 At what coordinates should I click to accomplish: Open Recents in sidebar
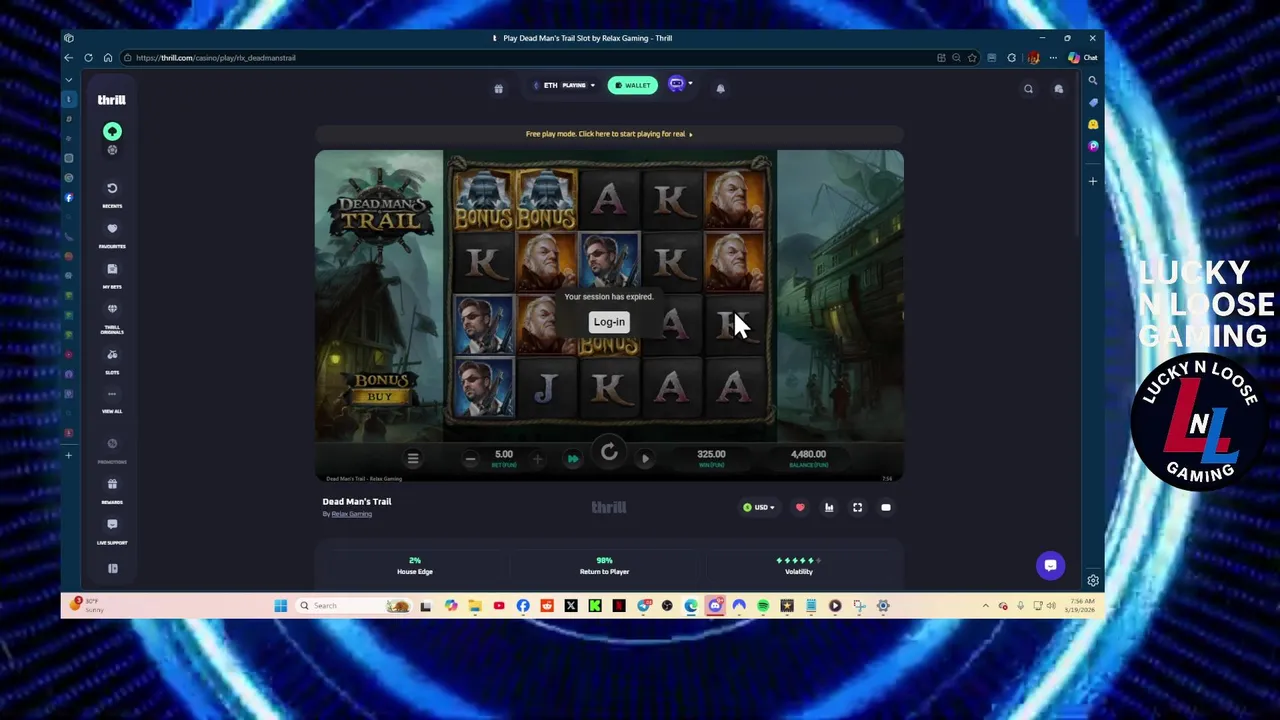(x=112, y=193)
